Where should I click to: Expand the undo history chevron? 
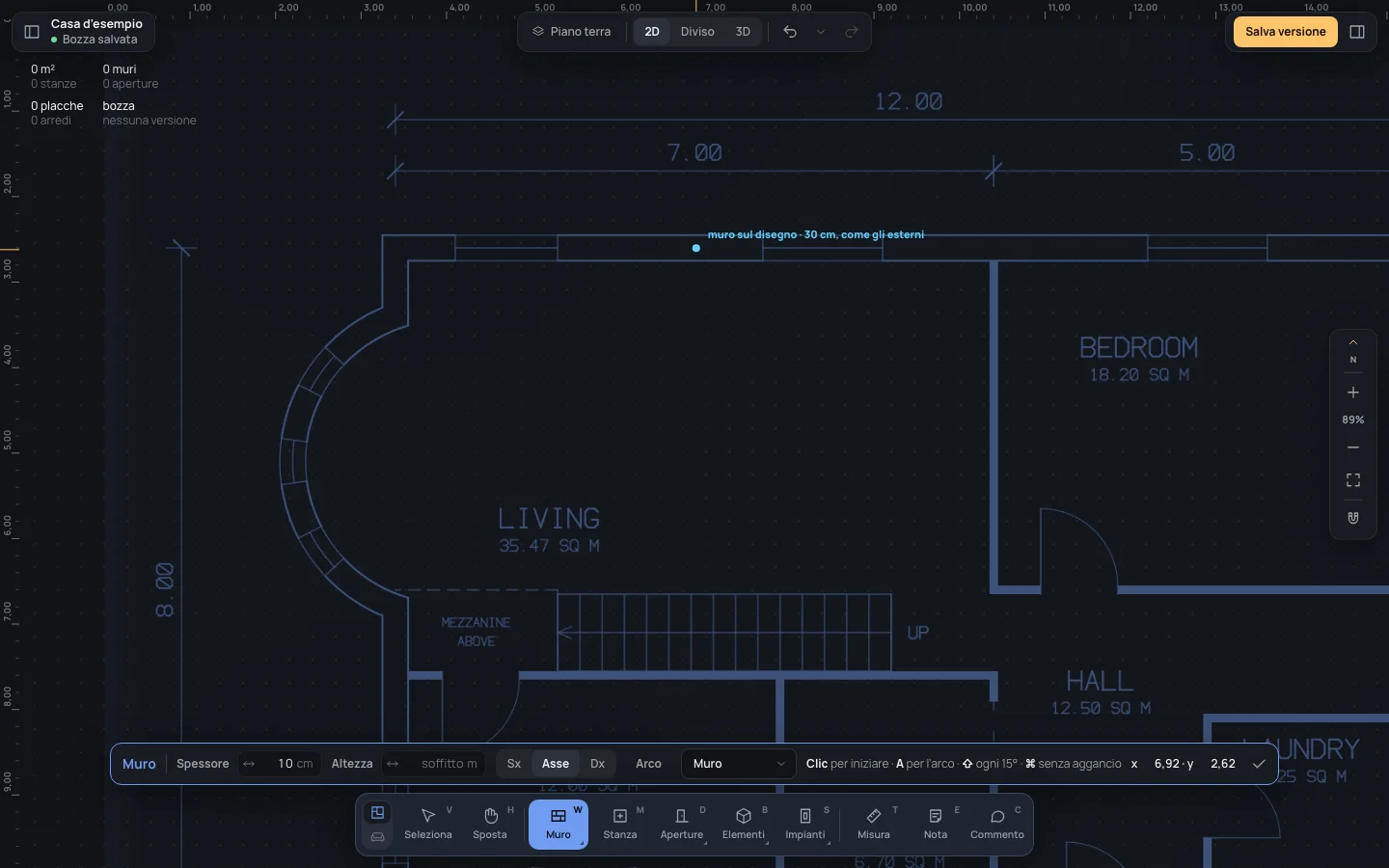click(821, 32)
